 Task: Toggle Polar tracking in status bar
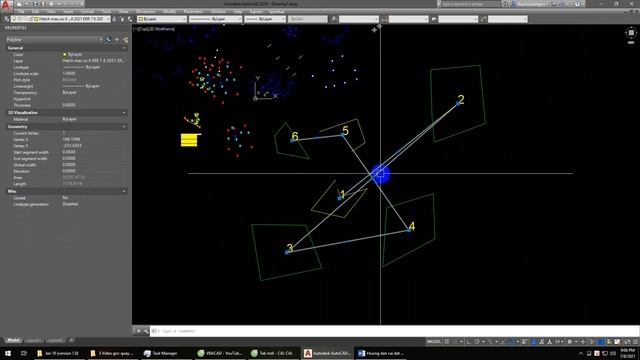[x=476, y=342]
